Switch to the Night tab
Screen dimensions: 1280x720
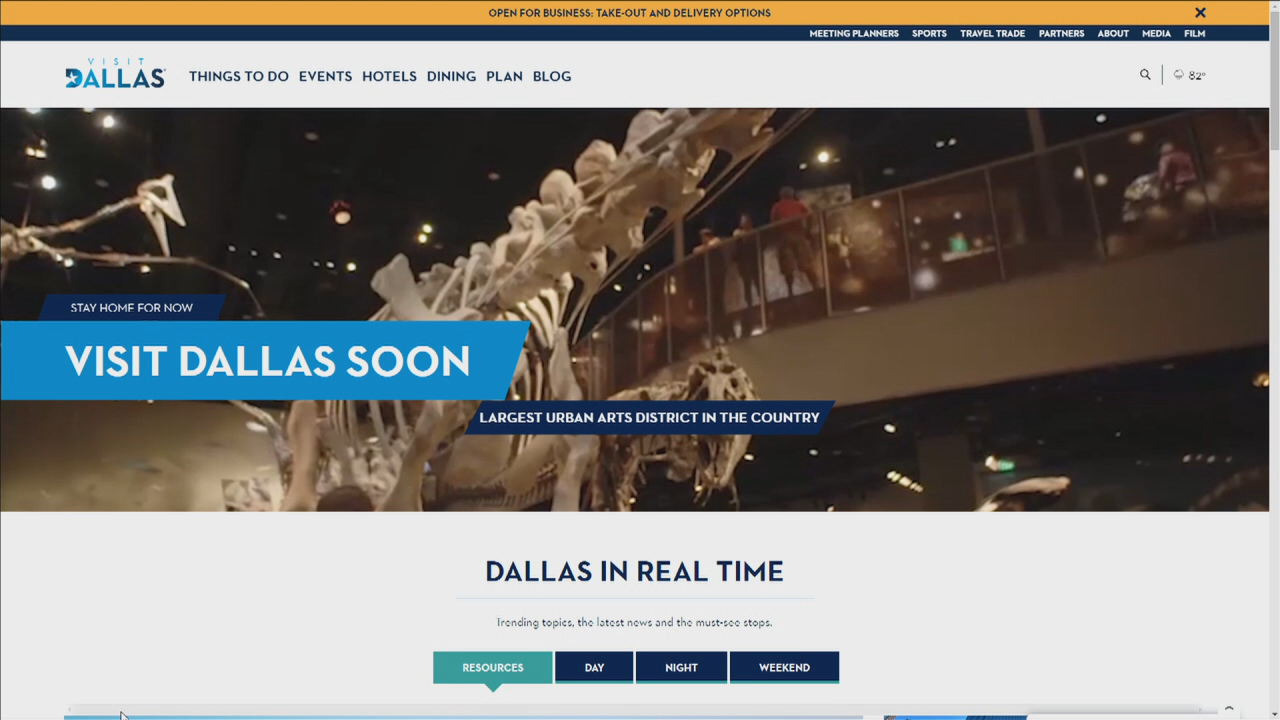tap(681, 667)
